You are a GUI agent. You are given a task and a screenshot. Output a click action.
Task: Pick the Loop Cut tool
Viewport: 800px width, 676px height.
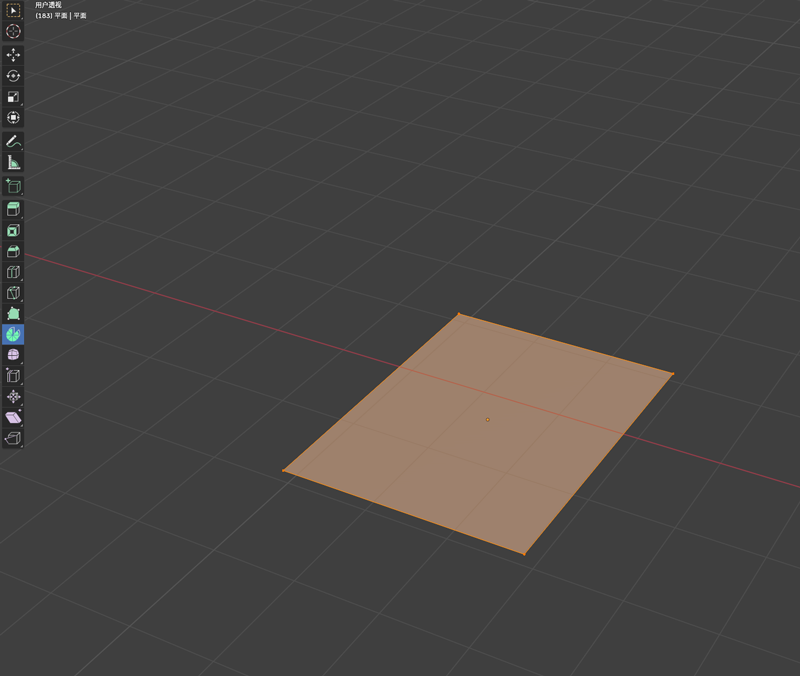pyautogui.click(x=14, y=272)
